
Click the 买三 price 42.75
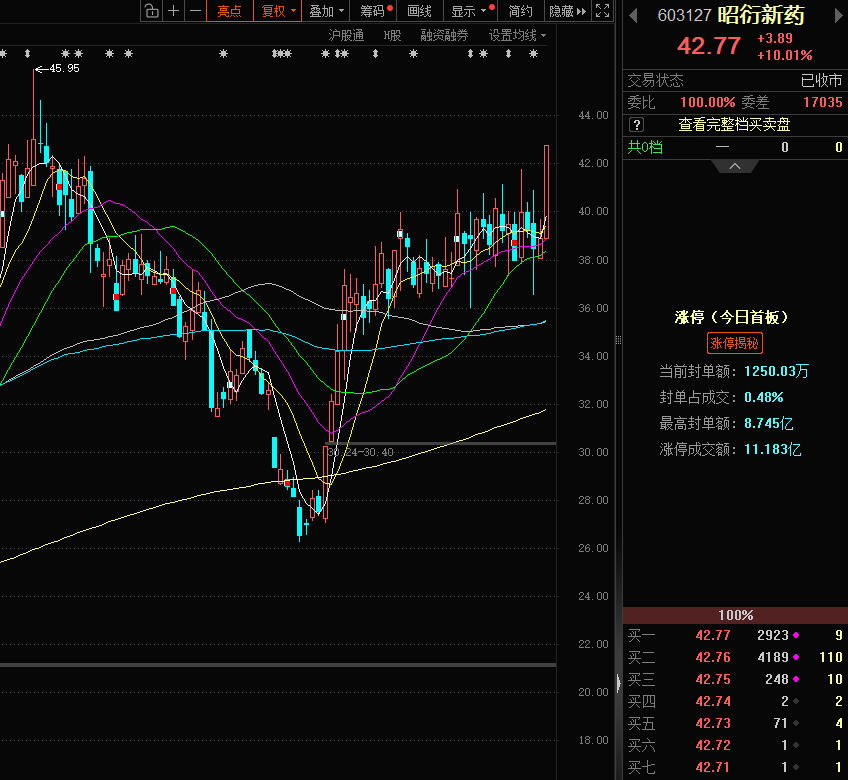pos(713,679)
